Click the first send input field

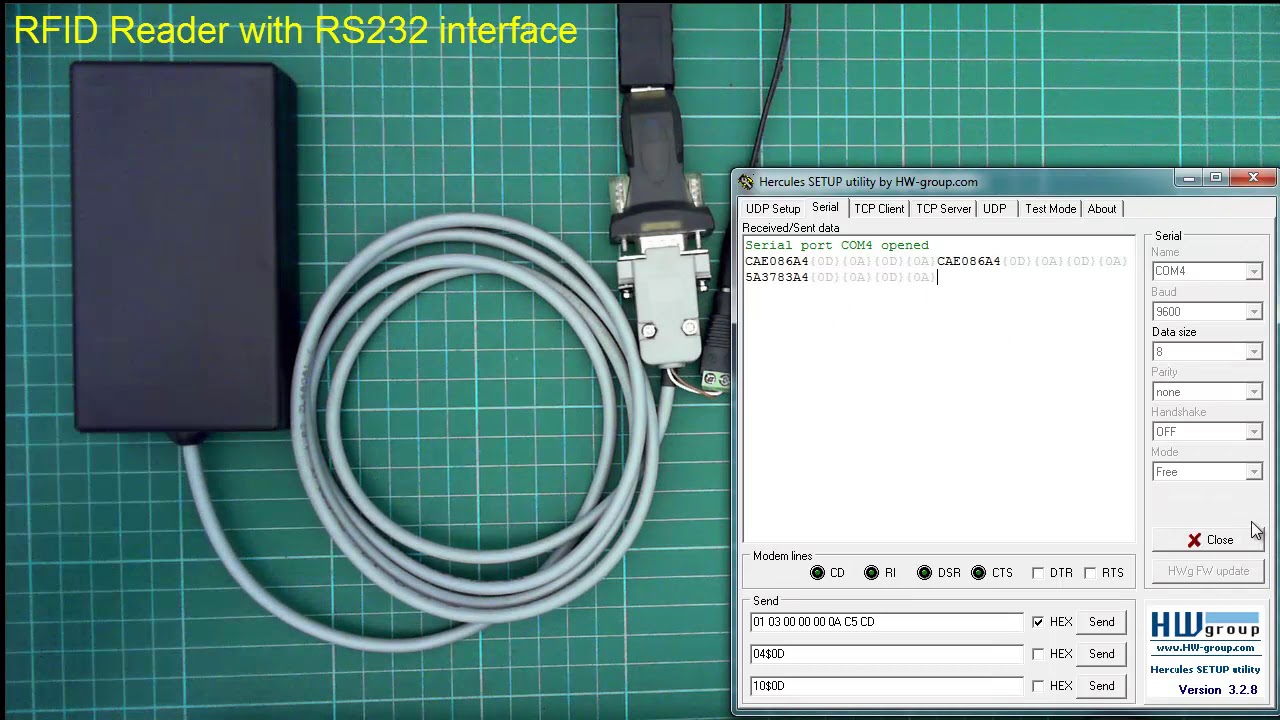(x=887, y=622)
